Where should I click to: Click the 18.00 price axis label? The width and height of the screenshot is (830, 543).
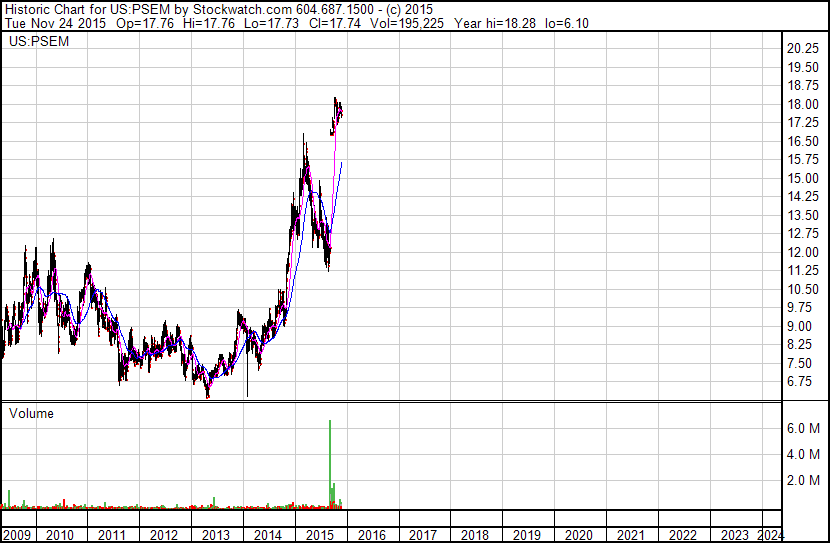[803, 104]
